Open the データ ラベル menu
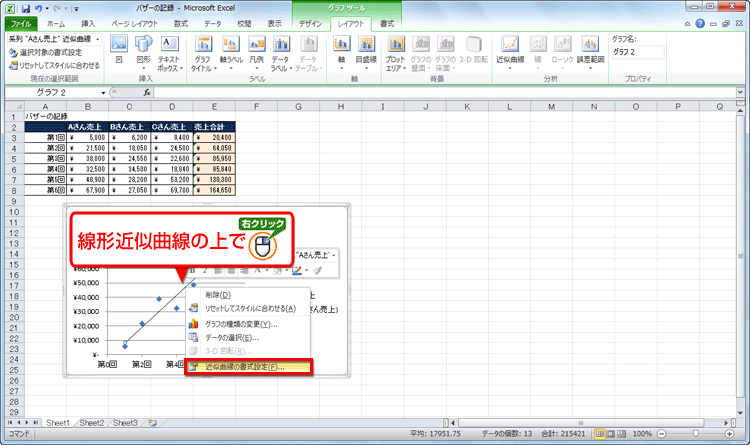 (281, 54)
